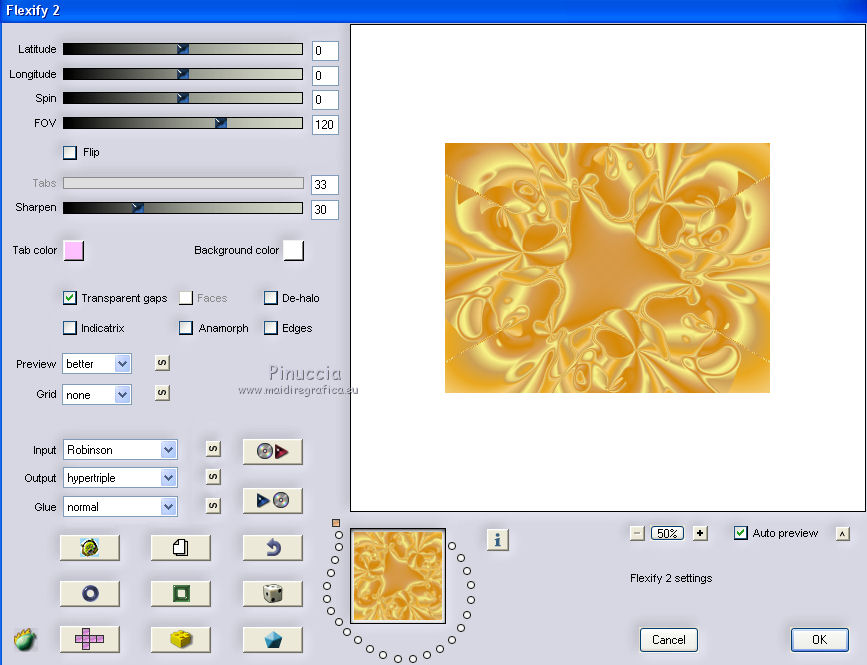Click the small source image thumbnail

[398, 576]
